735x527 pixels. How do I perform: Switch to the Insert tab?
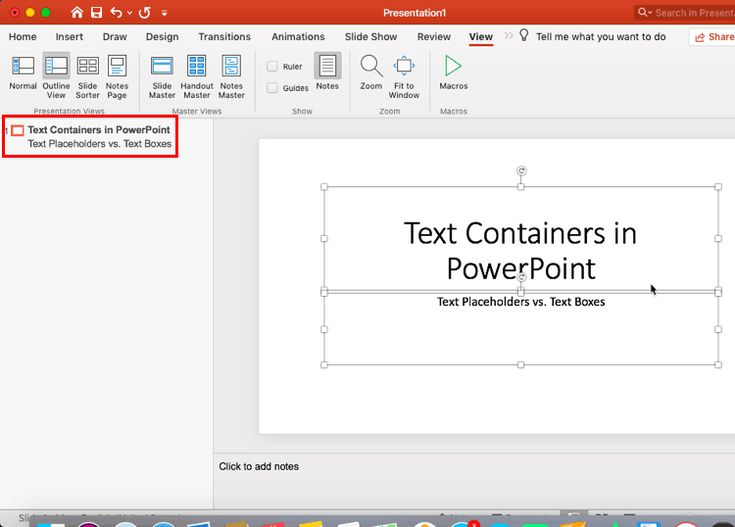pyautogui.click(x=69, y=37)
